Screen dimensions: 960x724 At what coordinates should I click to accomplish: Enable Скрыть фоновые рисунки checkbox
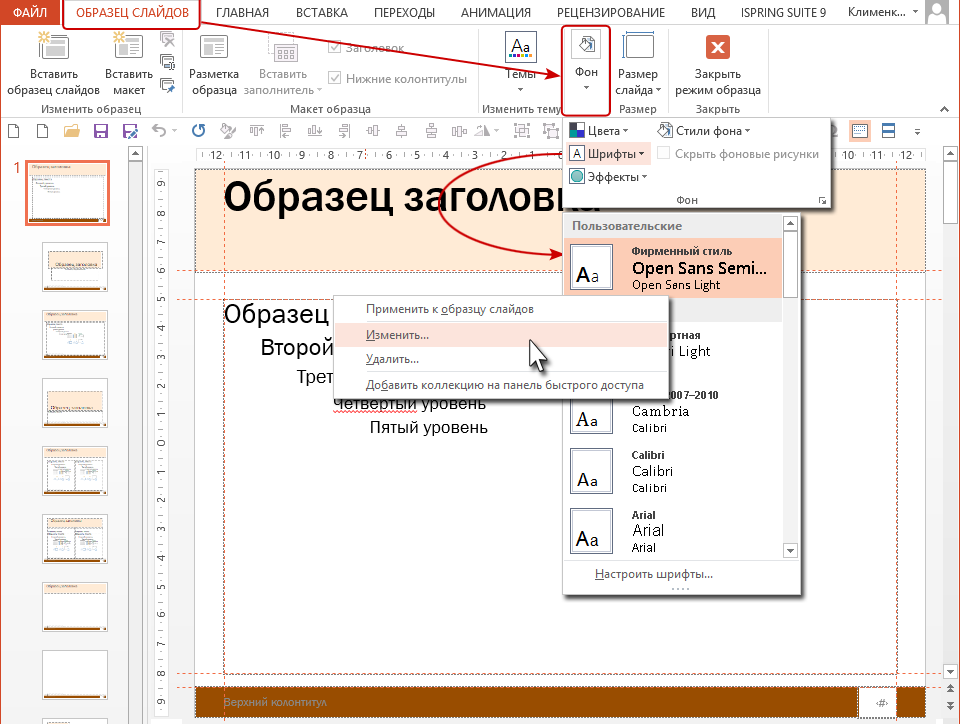click(x=663, y=154)
